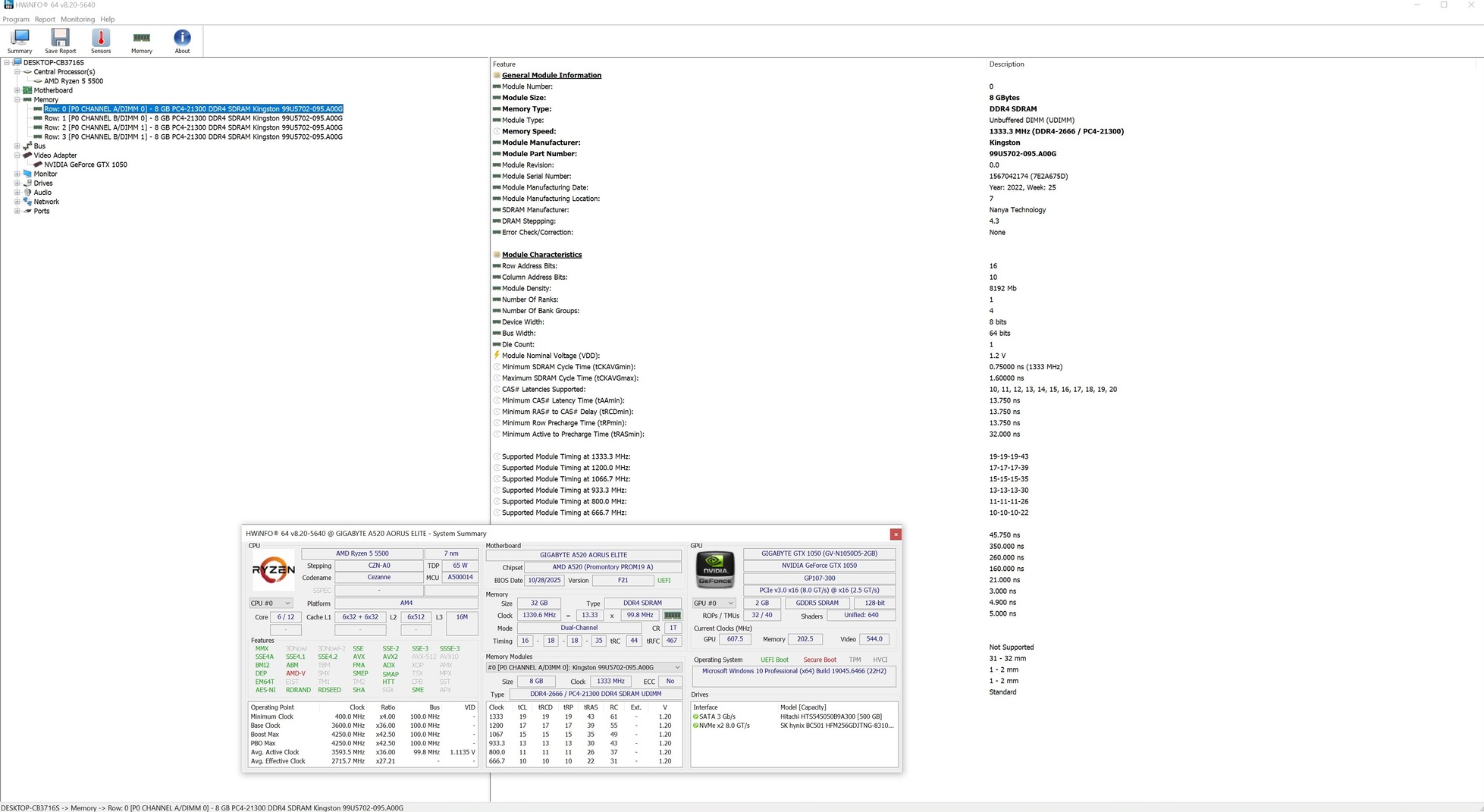Open the Program menu
Screen dimensions: 1484x812
tap(16, 19)
